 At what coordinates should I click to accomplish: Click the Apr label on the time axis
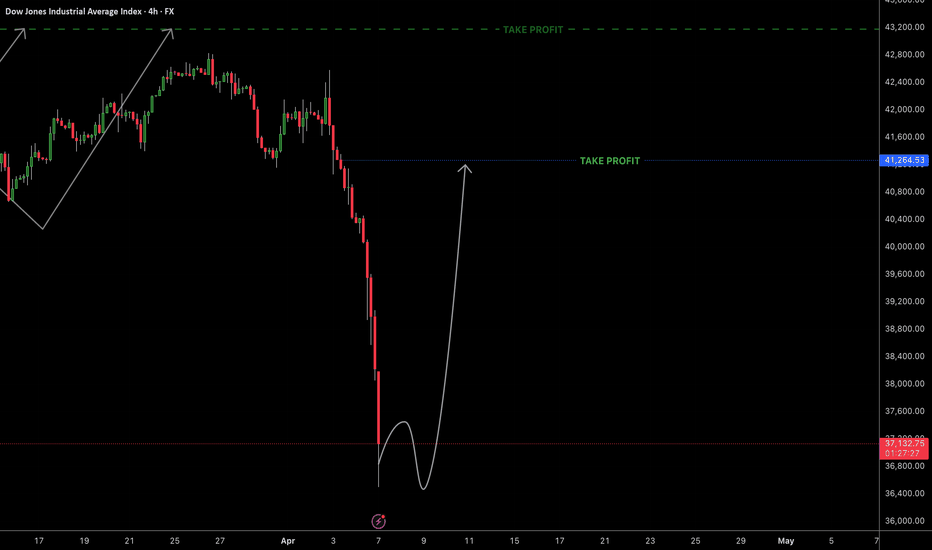288,541
